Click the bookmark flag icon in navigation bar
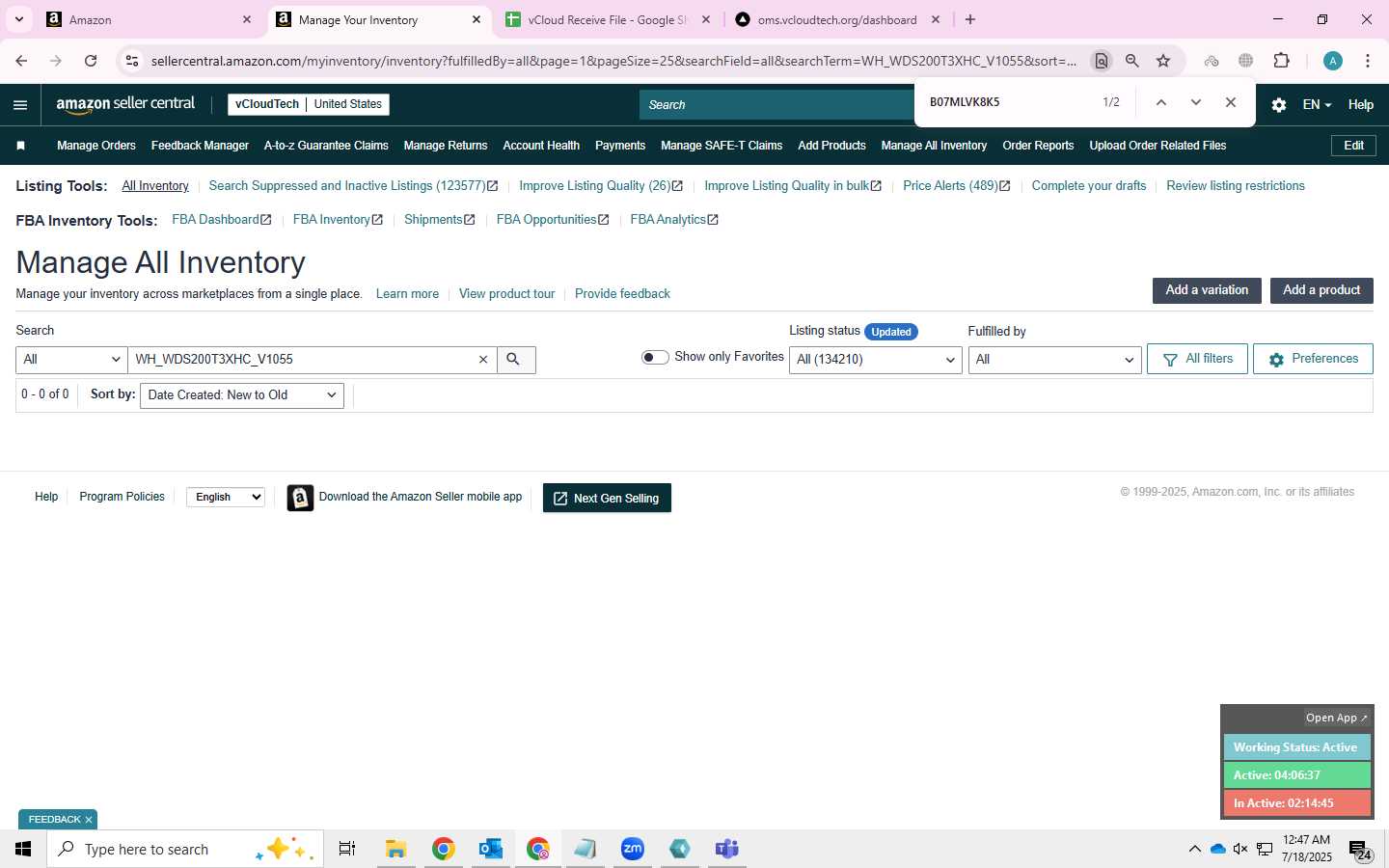 21,146
